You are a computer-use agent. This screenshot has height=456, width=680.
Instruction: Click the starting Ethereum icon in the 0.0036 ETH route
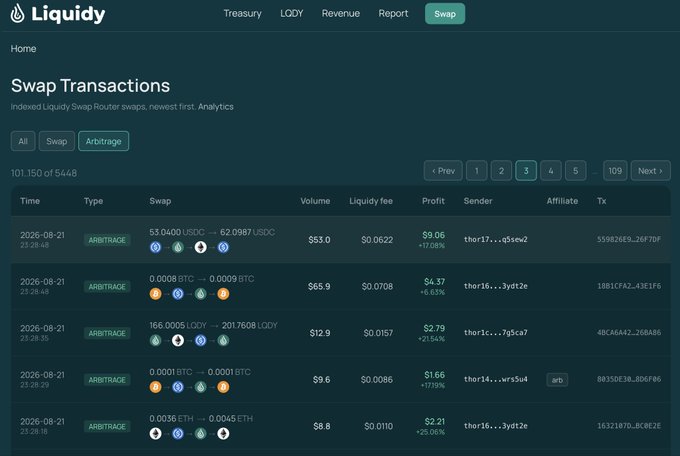click(x=155, y=433)
